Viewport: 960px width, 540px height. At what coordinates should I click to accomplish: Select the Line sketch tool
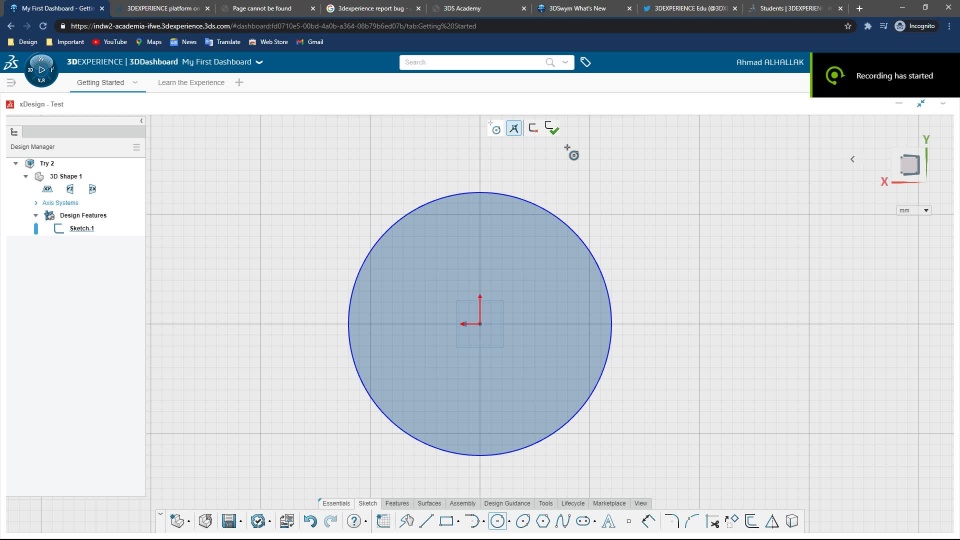pos(426,521)
